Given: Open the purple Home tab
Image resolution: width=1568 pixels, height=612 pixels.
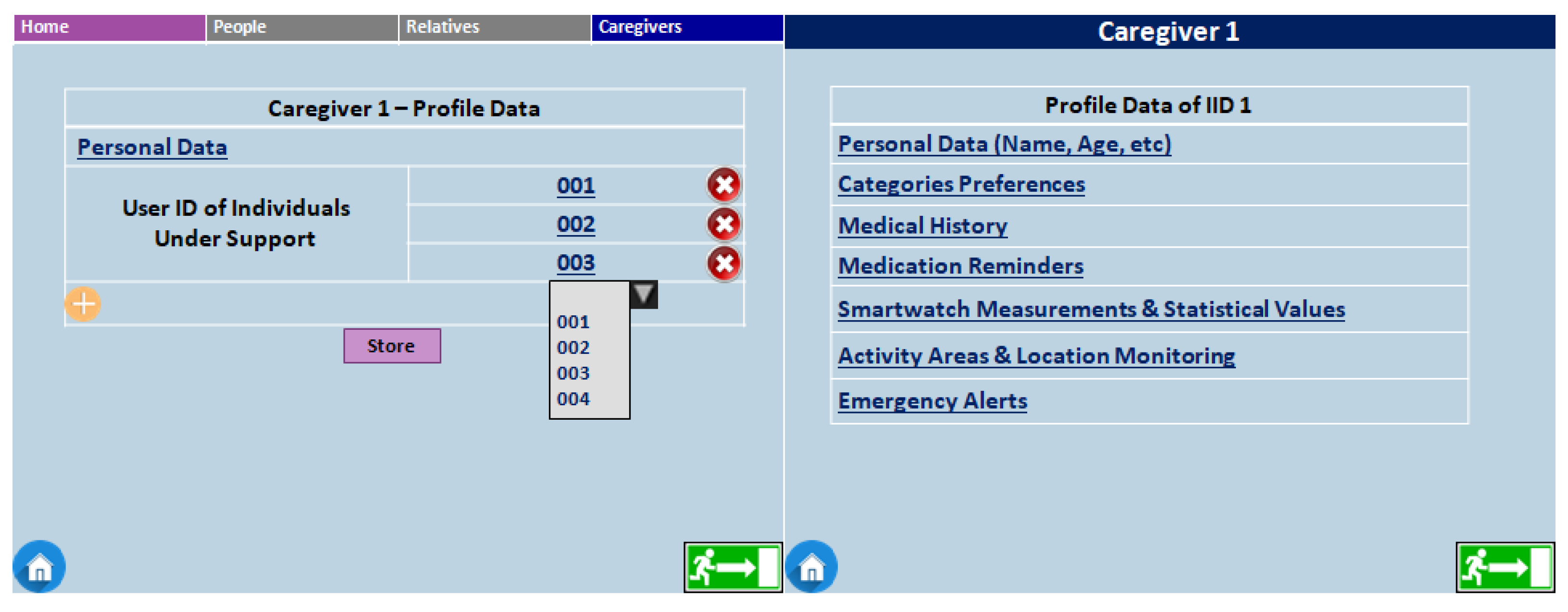Looking at the screenshot, I should (x=110, y=27).
